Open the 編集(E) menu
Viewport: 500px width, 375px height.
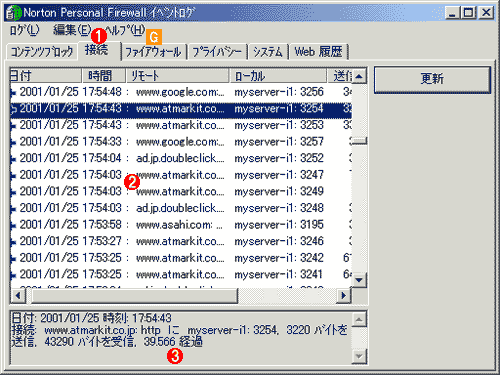click(72, 31)
